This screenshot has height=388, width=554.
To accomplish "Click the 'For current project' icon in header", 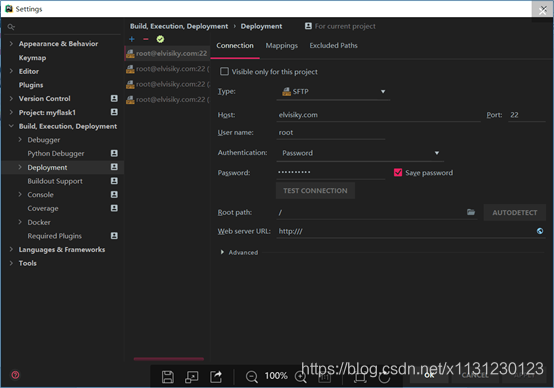I will pos(308,26).
